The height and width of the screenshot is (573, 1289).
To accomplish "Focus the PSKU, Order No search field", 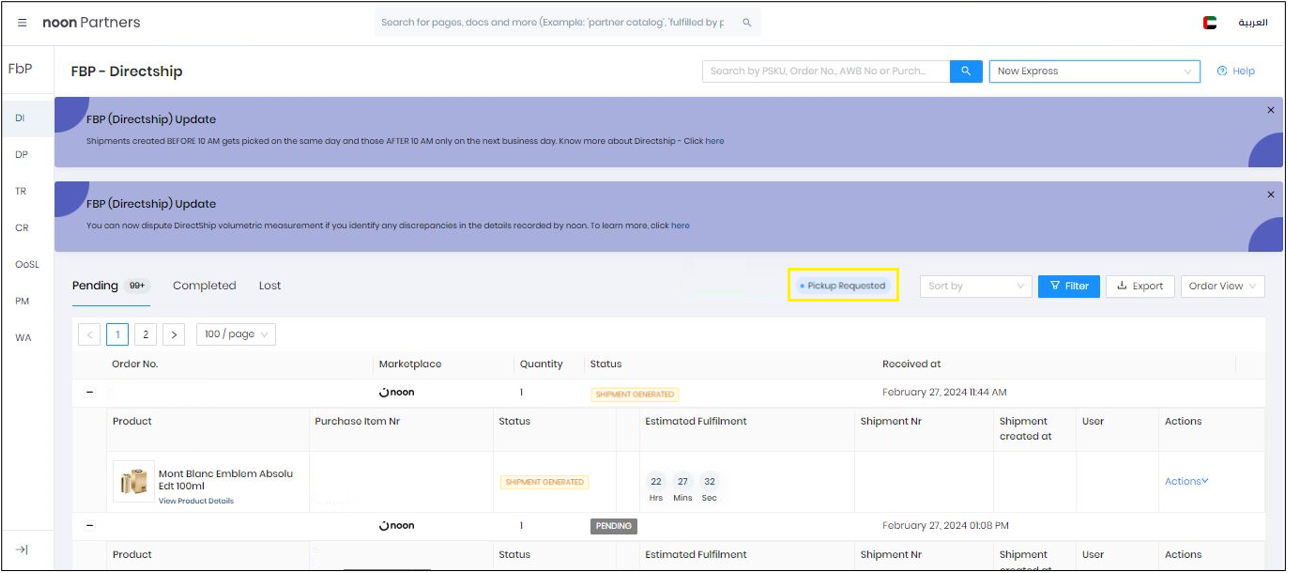I will 826,71.
